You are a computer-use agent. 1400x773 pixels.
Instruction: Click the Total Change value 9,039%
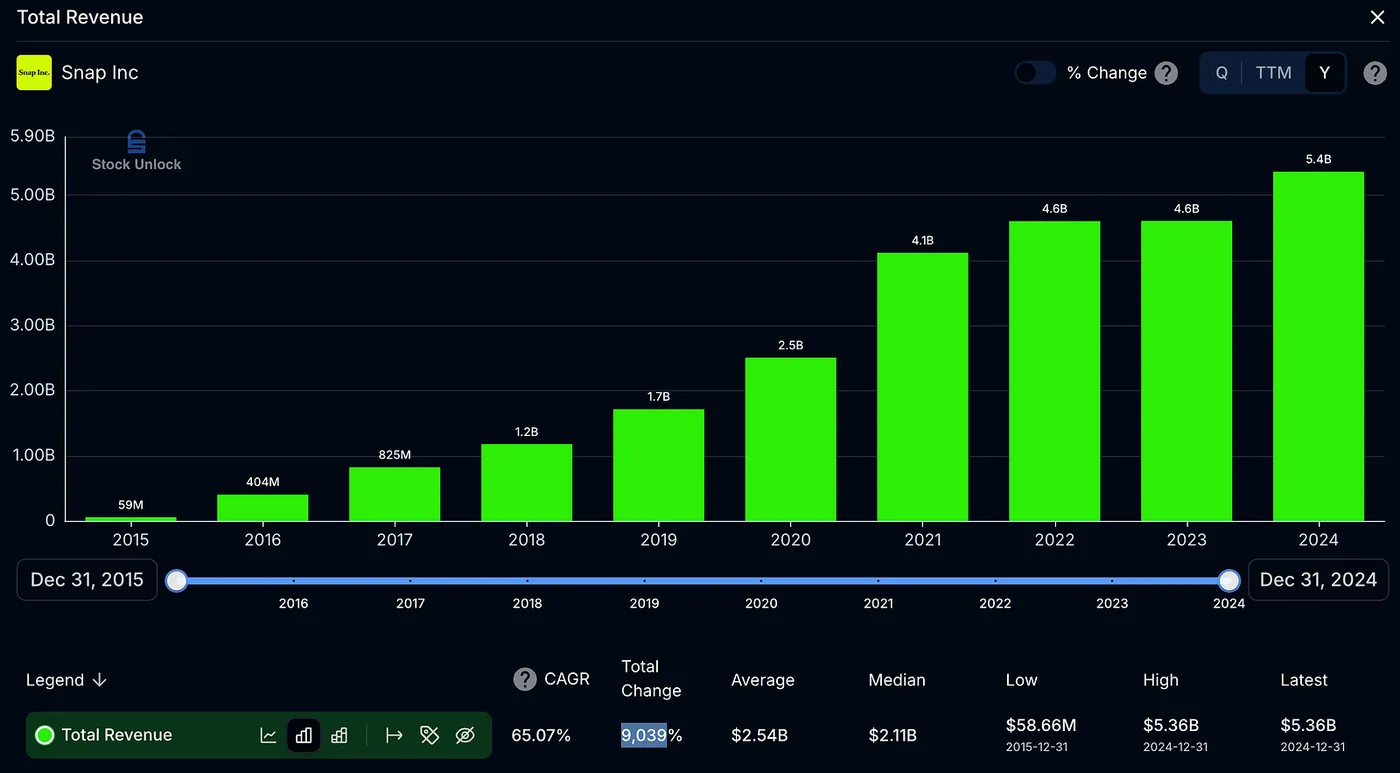click(652, 735)
